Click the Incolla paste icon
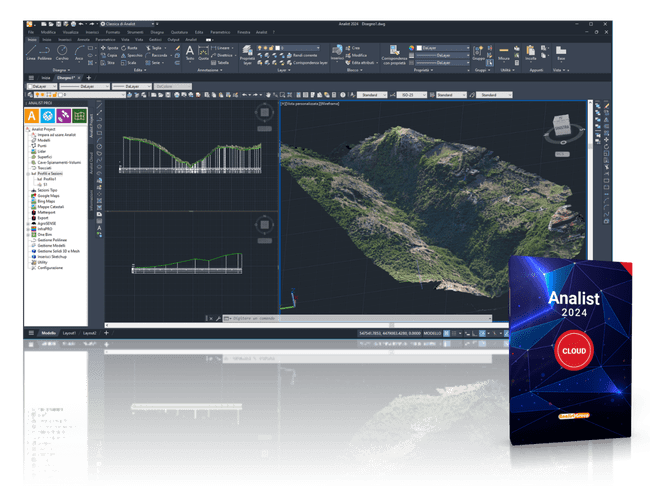Image resolution: width=650 pixels, height=486 pixels. [531, 53]
